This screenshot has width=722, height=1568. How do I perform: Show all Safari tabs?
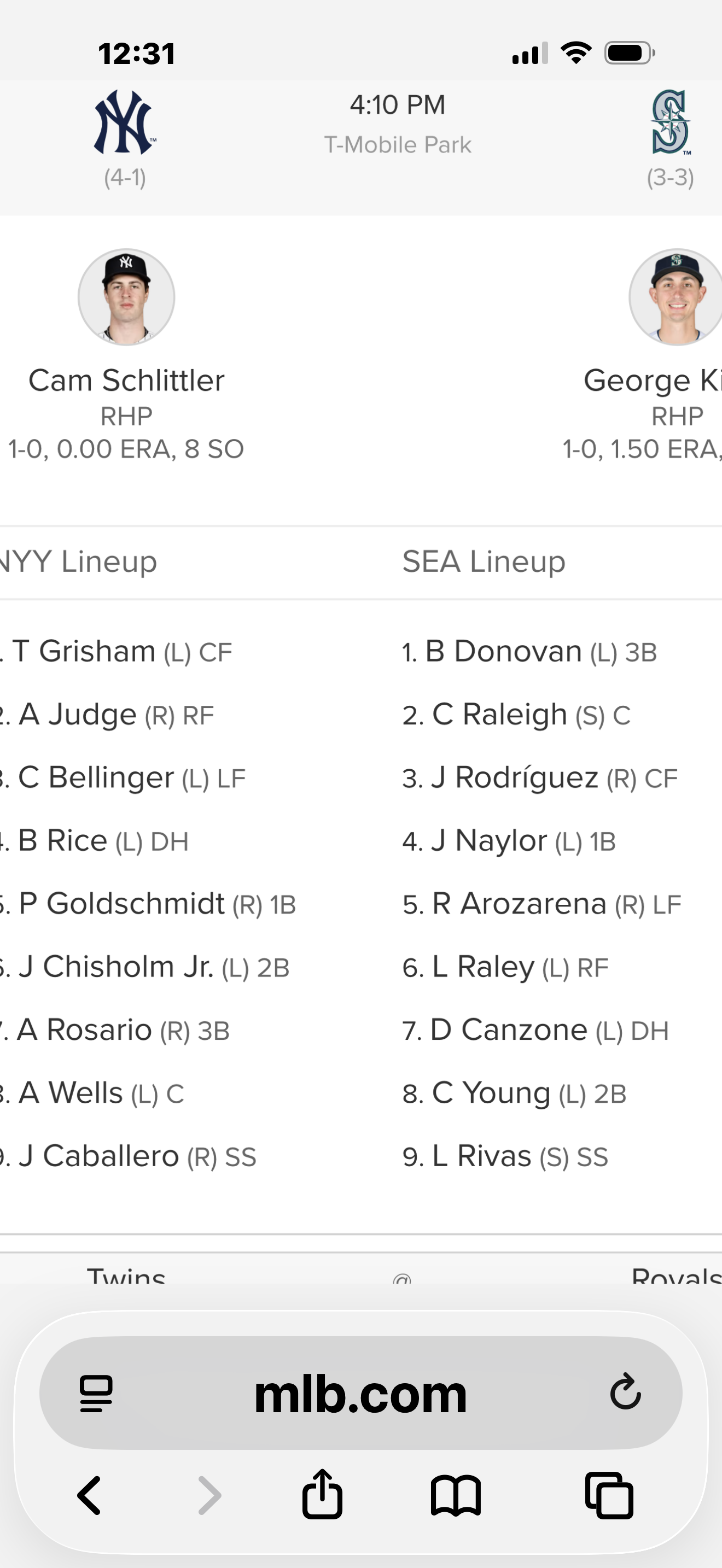[609, 1495]
